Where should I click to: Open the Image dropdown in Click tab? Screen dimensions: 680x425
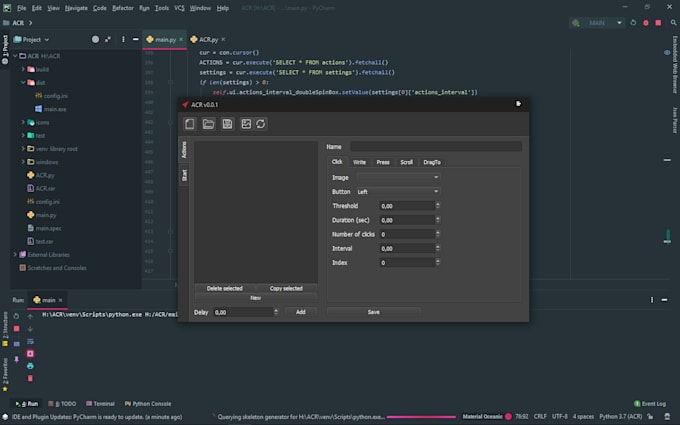[x=398, y=177]
